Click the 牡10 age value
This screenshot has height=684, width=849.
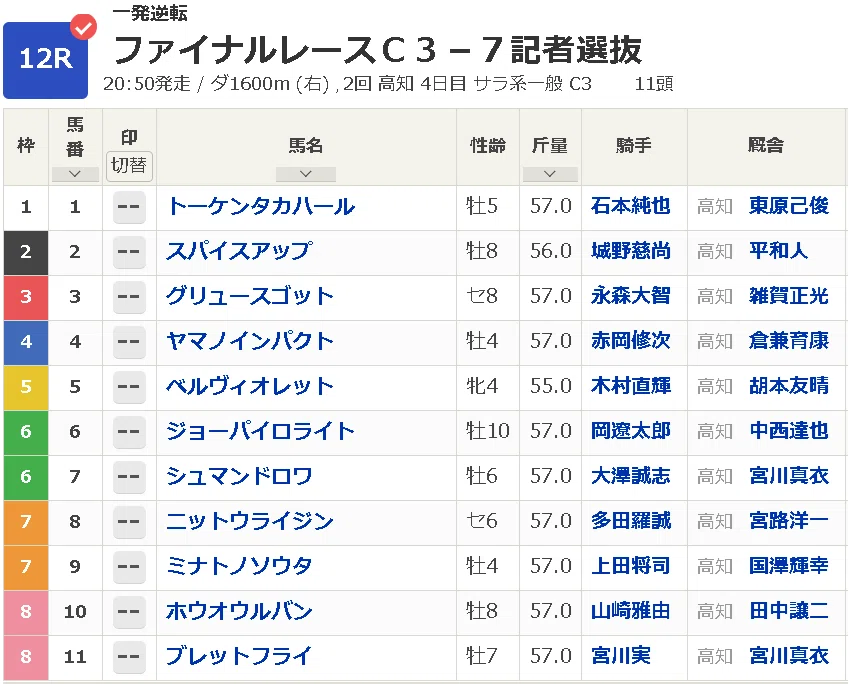point(488,431)
